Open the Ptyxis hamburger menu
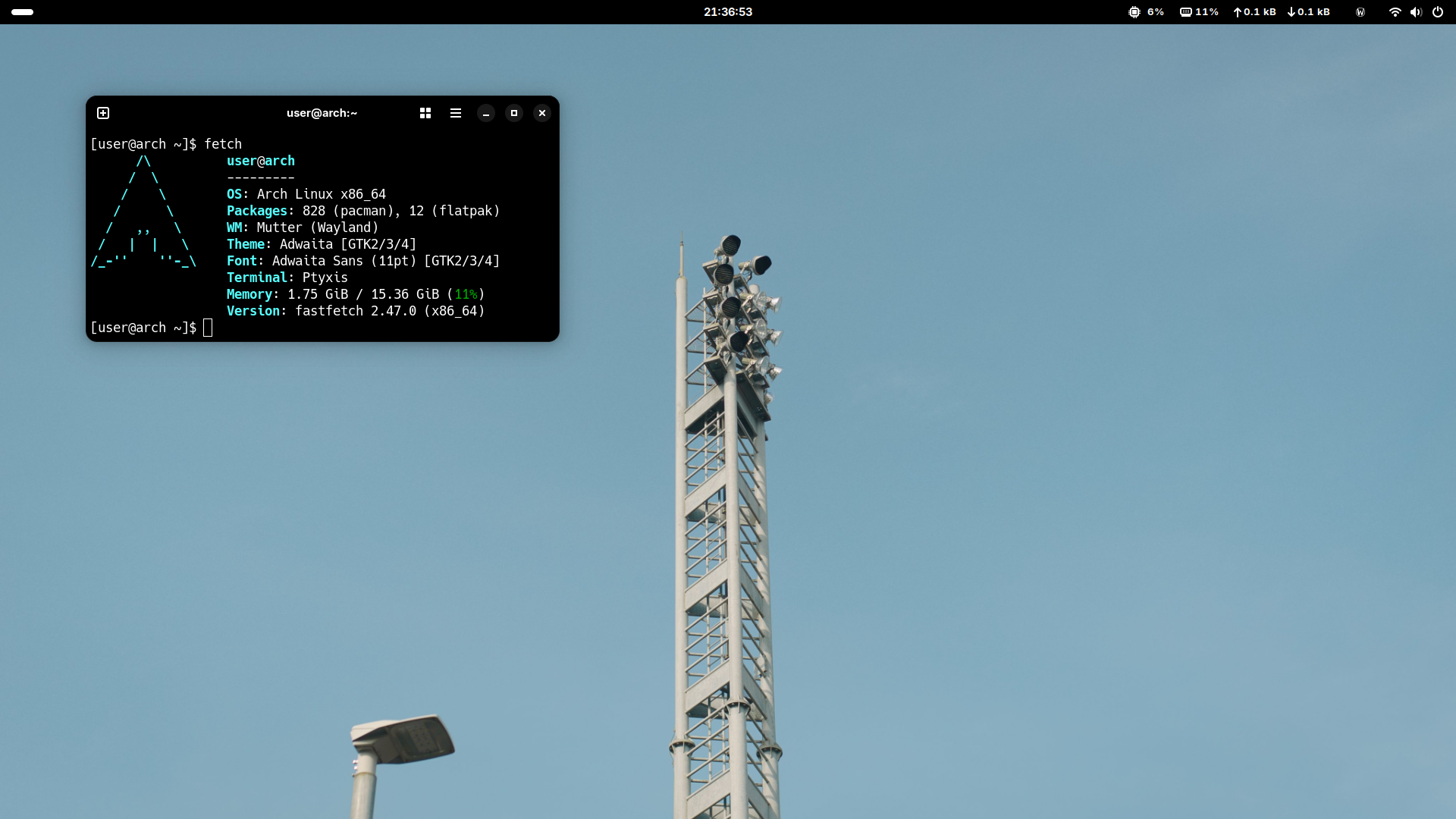This screenshot has height=819, width=1456. (x=456, y=113)
